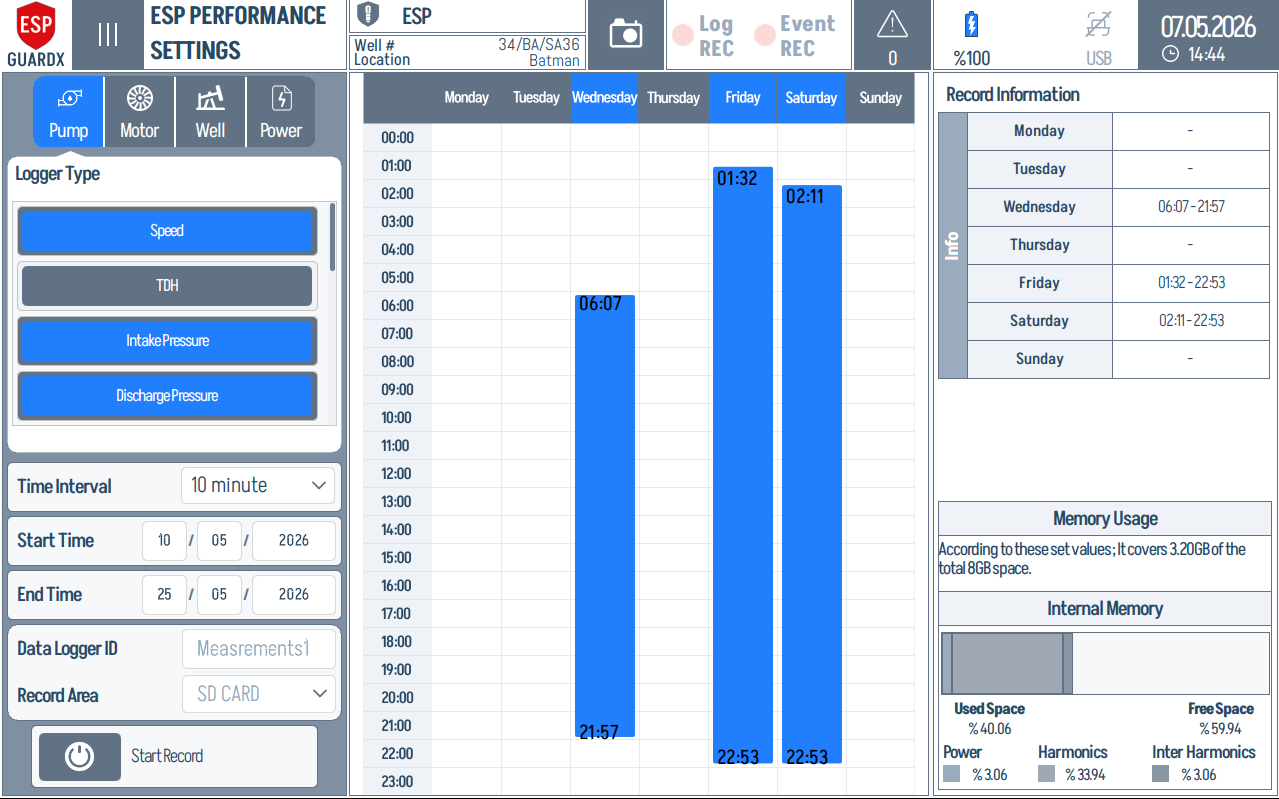Image resolution: width=1279 pixels, height=799 pixels.
Task: Click the Internal Memory usage bar
Action: (1105, 663)
